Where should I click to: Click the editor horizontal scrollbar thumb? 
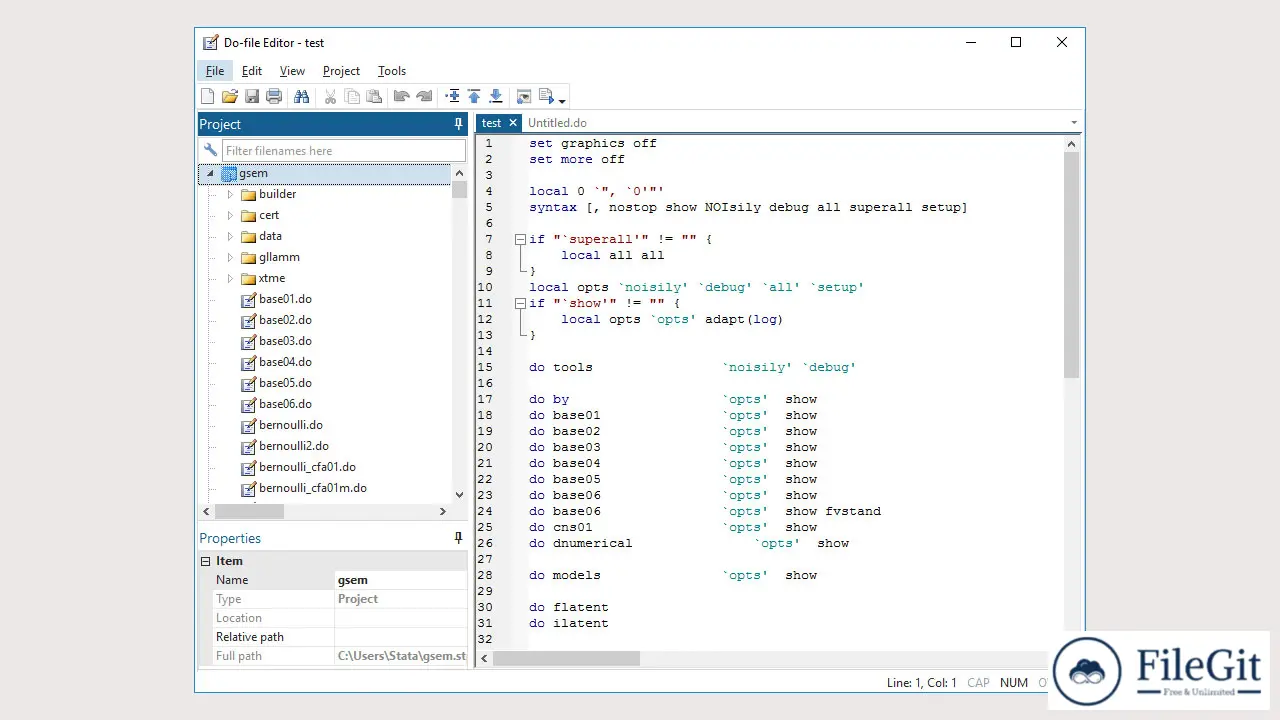[566, 658]
